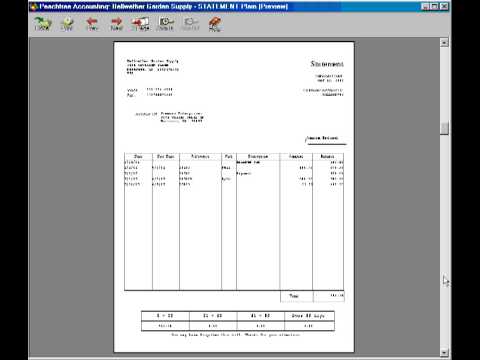Click the vertical scrollbar thumb
The width and height of the screenshot is (480, 360).
click(444, 128)
